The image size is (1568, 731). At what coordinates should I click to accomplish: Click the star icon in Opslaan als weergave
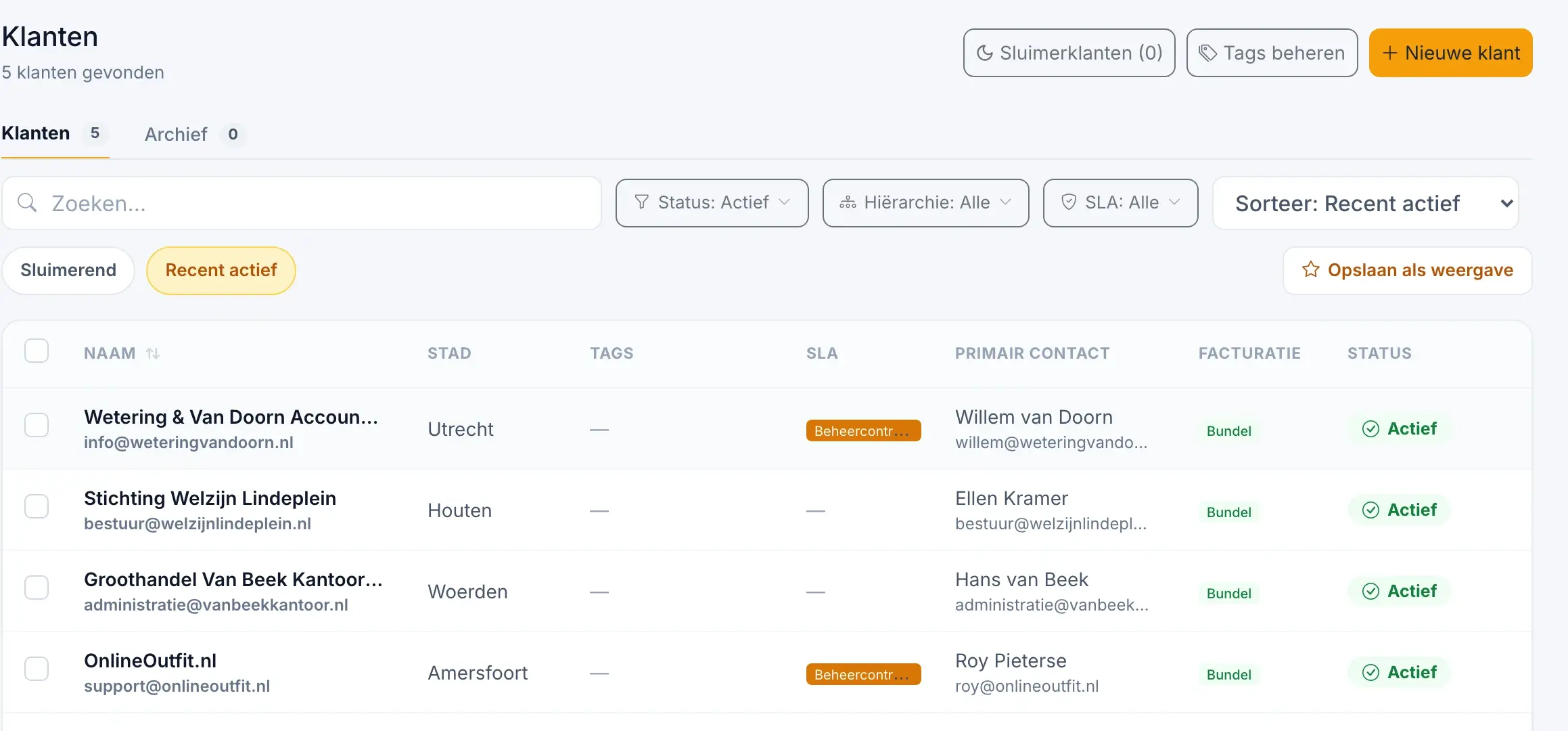tap(1310, 269)
